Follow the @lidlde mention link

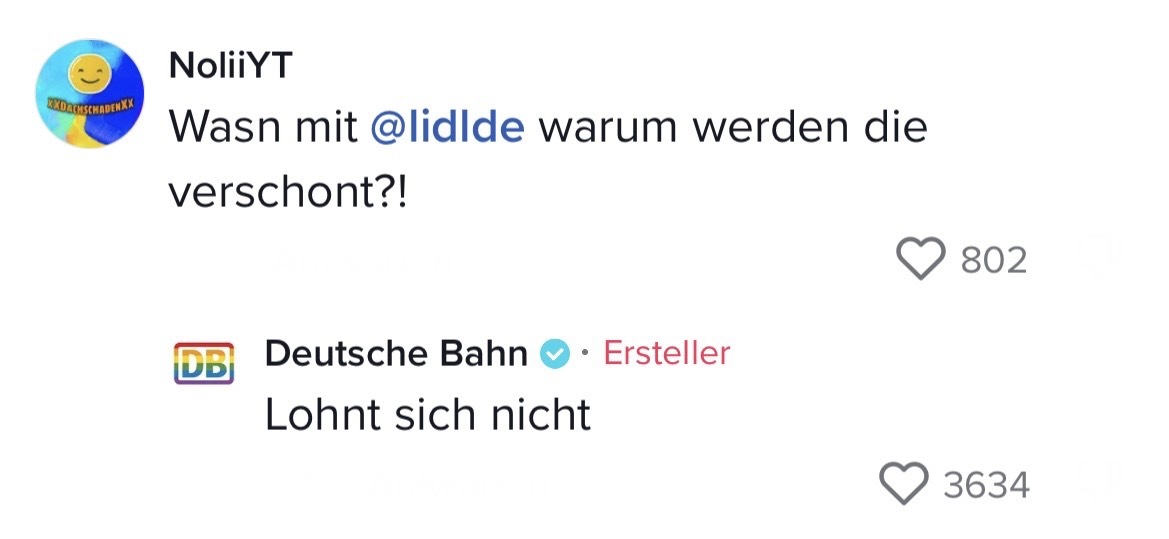446,128
